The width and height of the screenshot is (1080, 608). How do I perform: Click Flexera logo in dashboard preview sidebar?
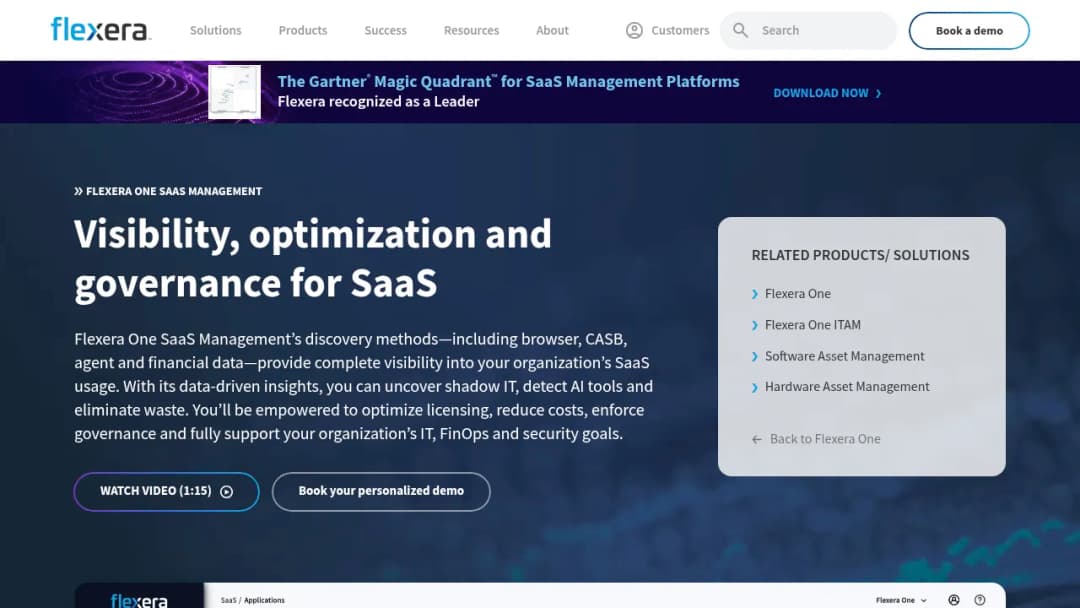click(x=139, y=600)
